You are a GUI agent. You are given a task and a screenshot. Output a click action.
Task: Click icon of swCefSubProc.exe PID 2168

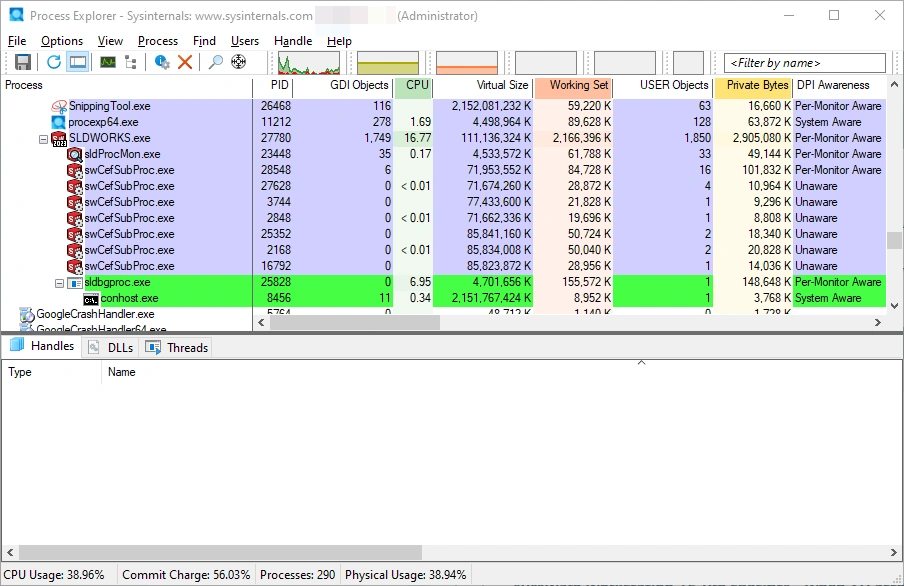point(74,251)
